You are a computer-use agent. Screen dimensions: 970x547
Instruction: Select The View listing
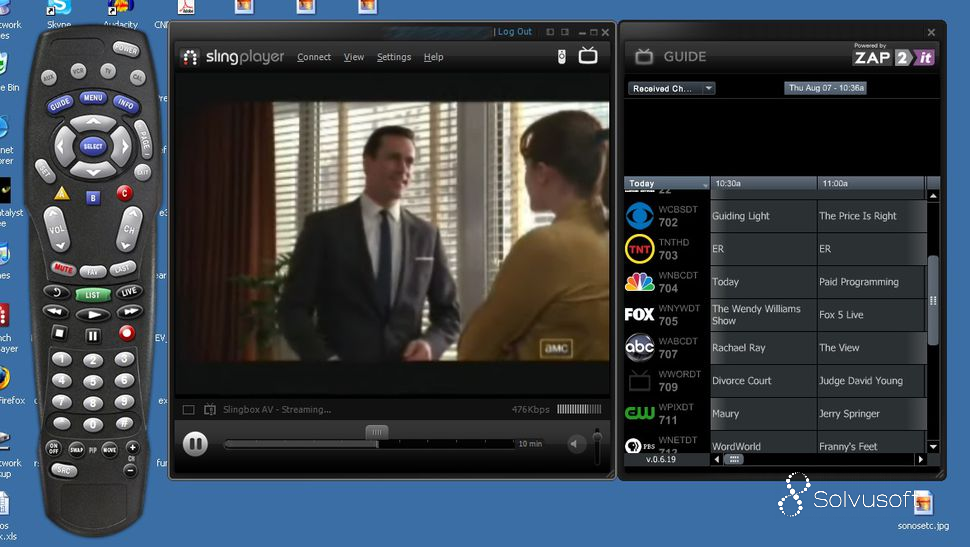(871, 348)
